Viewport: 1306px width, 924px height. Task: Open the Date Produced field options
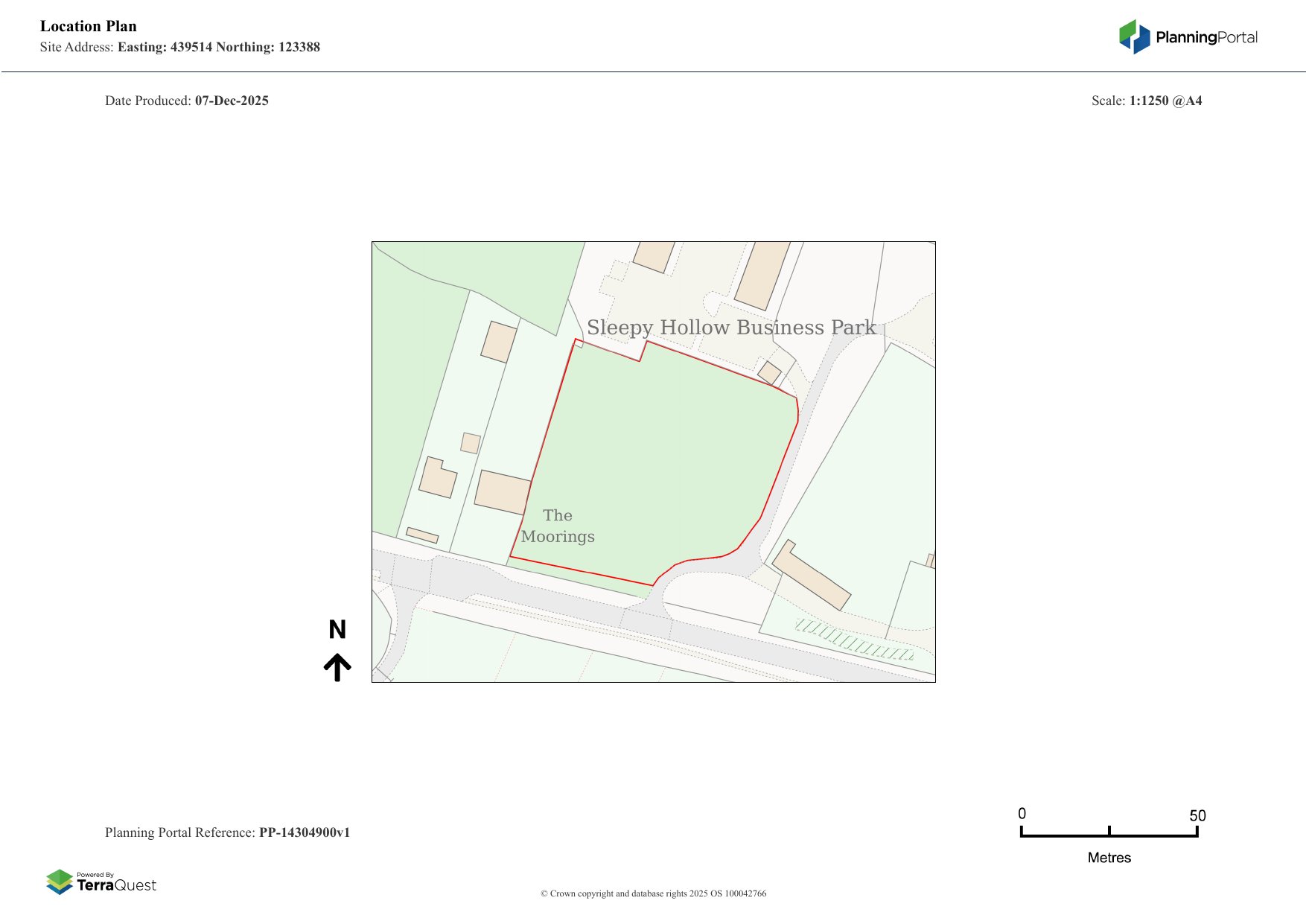pyautogui.click(x=186, y=101)
